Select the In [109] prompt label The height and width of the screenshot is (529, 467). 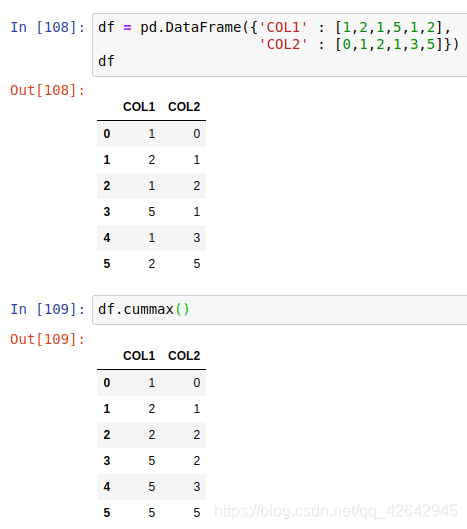tap(48, 309)
